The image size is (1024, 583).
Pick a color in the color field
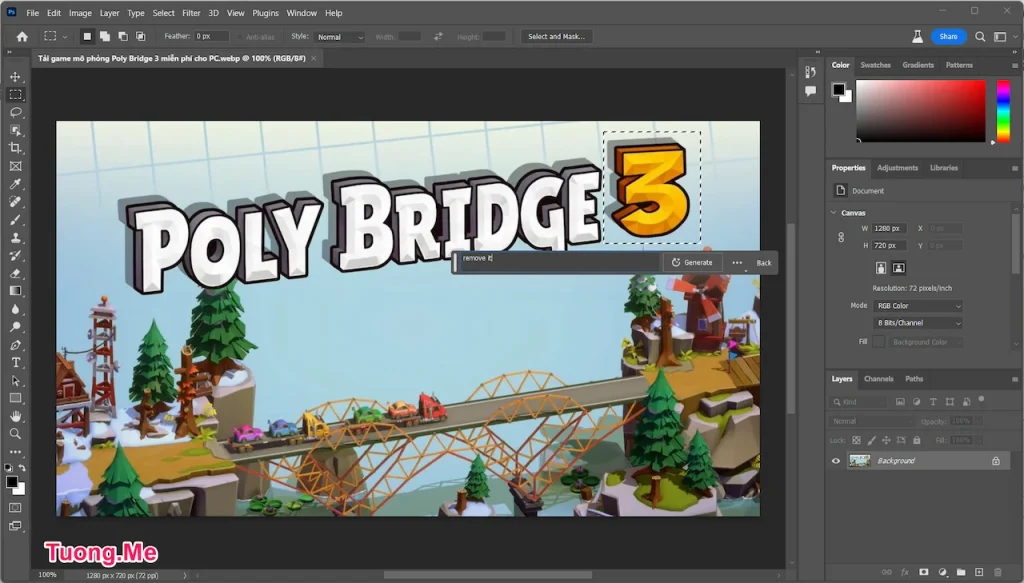921,110
